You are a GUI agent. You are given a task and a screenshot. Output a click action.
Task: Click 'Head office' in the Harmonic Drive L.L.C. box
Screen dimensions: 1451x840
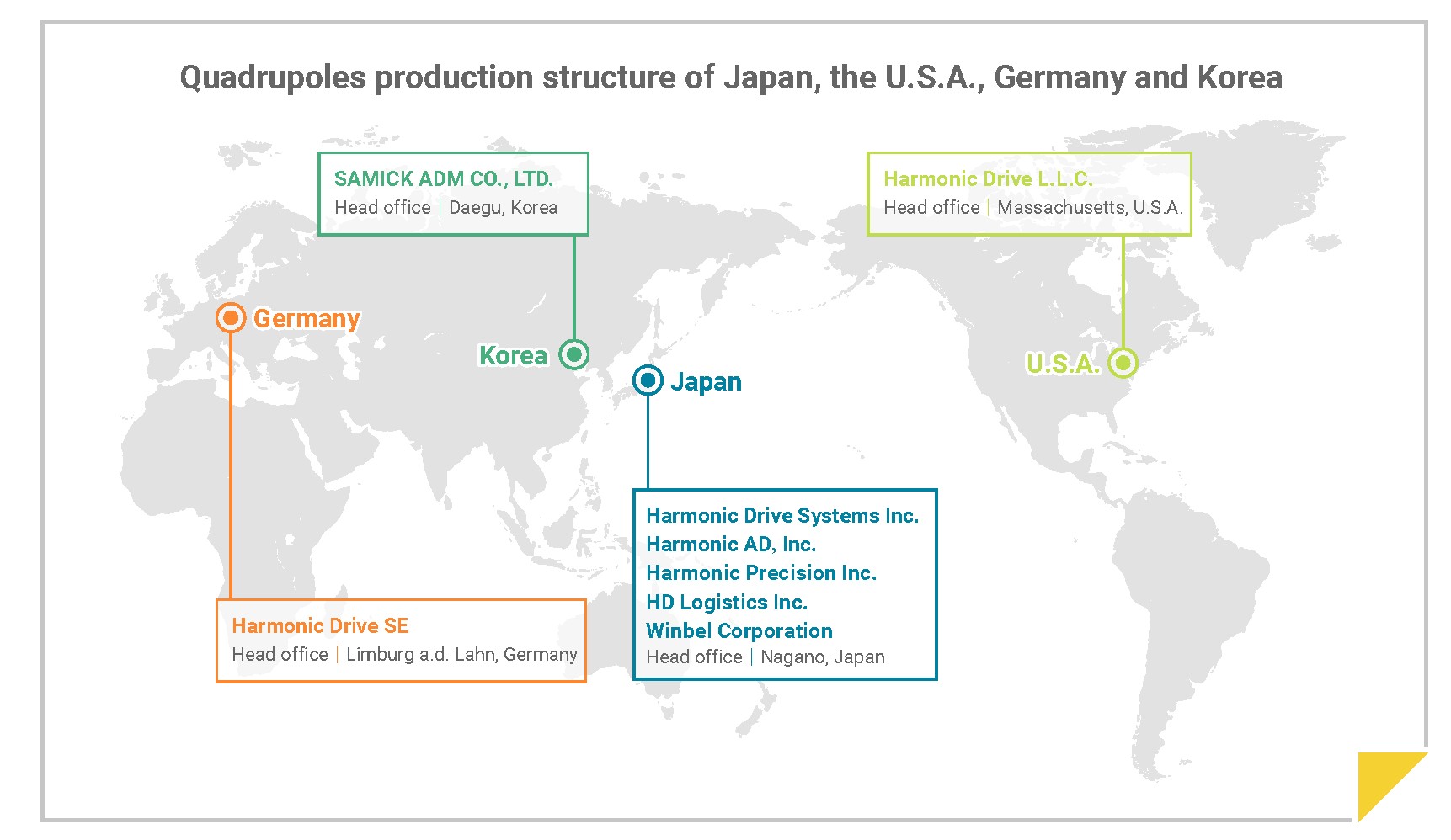(931, 208)
